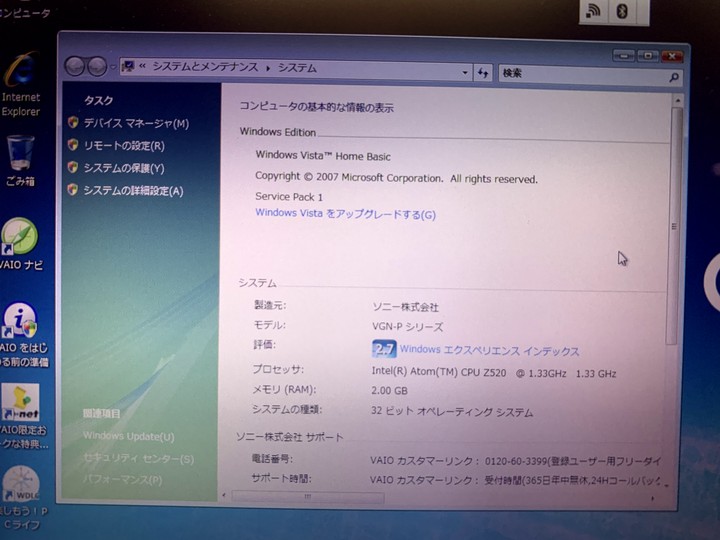
Task: Click the Service Pack 1 text
Action: (x=289, y=197)
